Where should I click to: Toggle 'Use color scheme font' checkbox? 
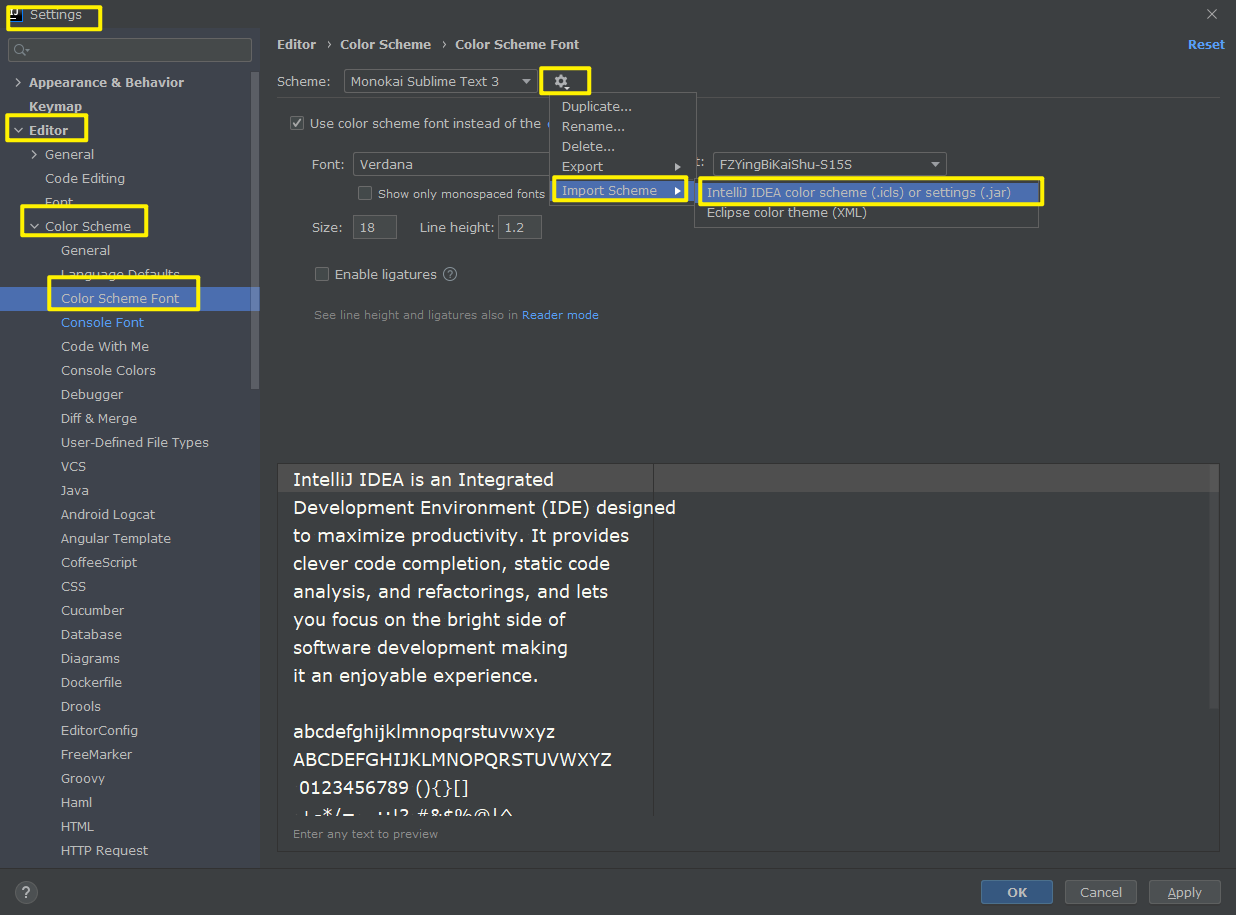[297, 123]
